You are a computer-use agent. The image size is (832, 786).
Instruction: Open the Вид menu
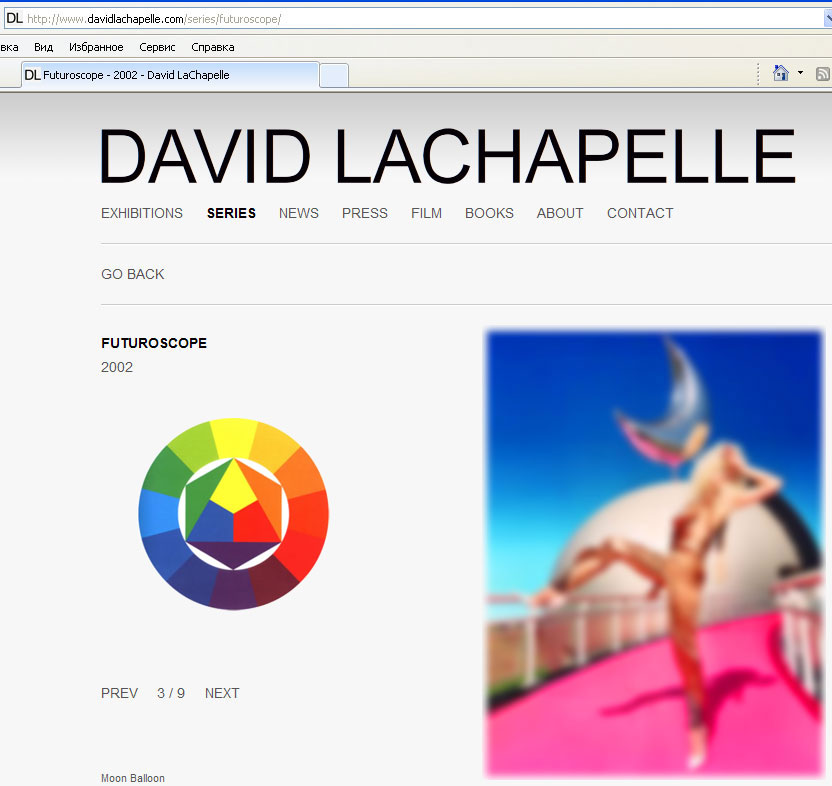point(44,47)
